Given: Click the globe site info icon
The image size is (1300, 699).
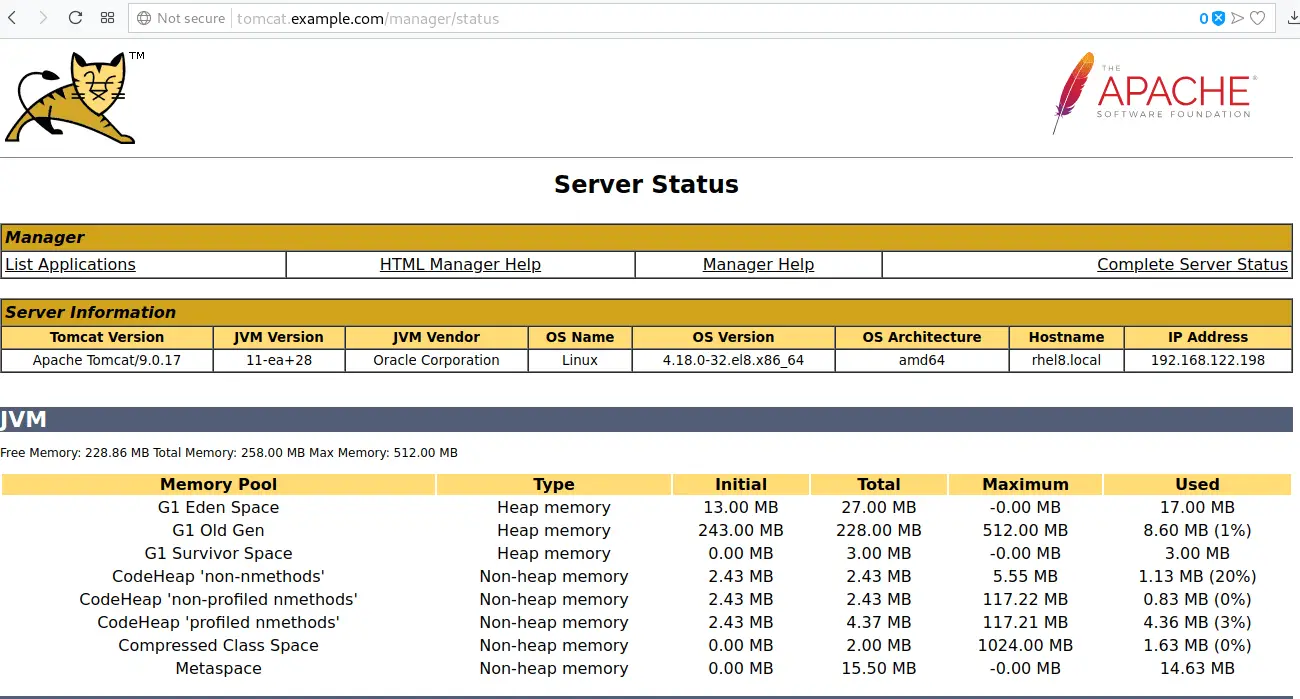Looking at the screenshot, I should click(144, 18).
